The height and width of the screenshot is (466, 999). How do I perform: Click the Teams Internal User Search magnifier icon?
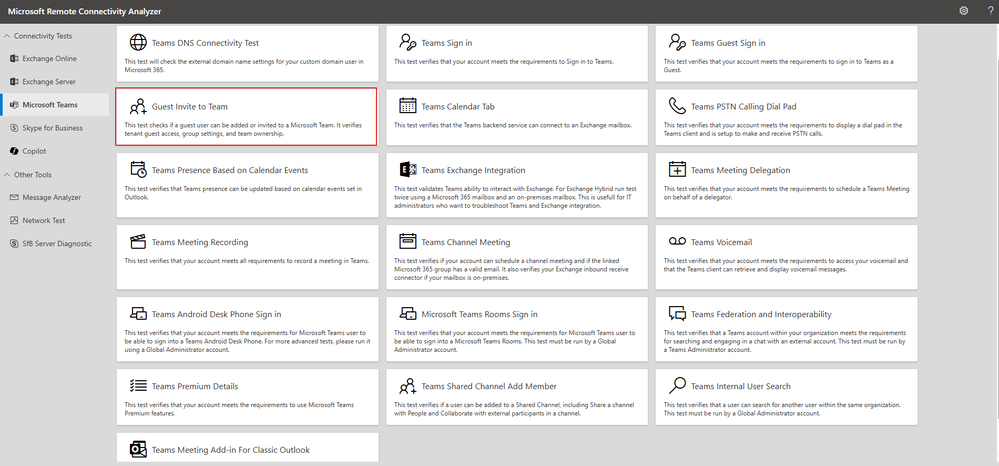click(x=677, y=385)
